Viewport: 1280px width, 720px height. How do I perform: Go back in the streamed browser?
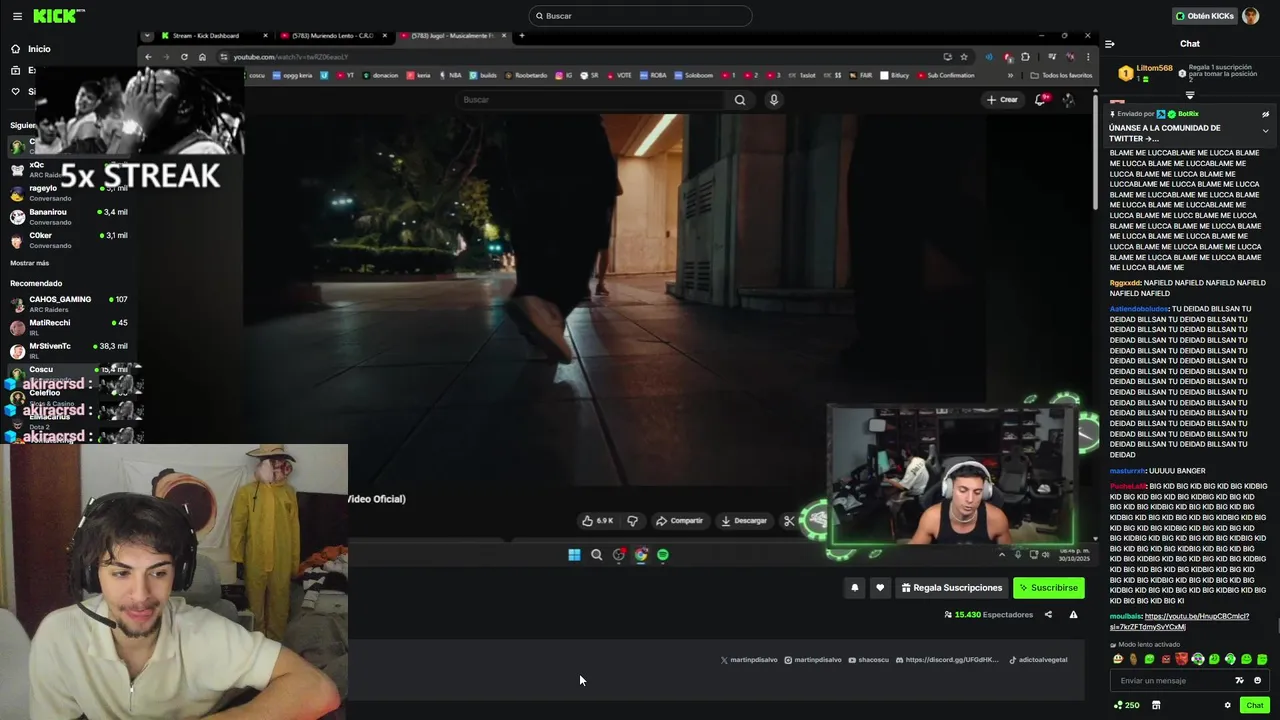(148, 57)
